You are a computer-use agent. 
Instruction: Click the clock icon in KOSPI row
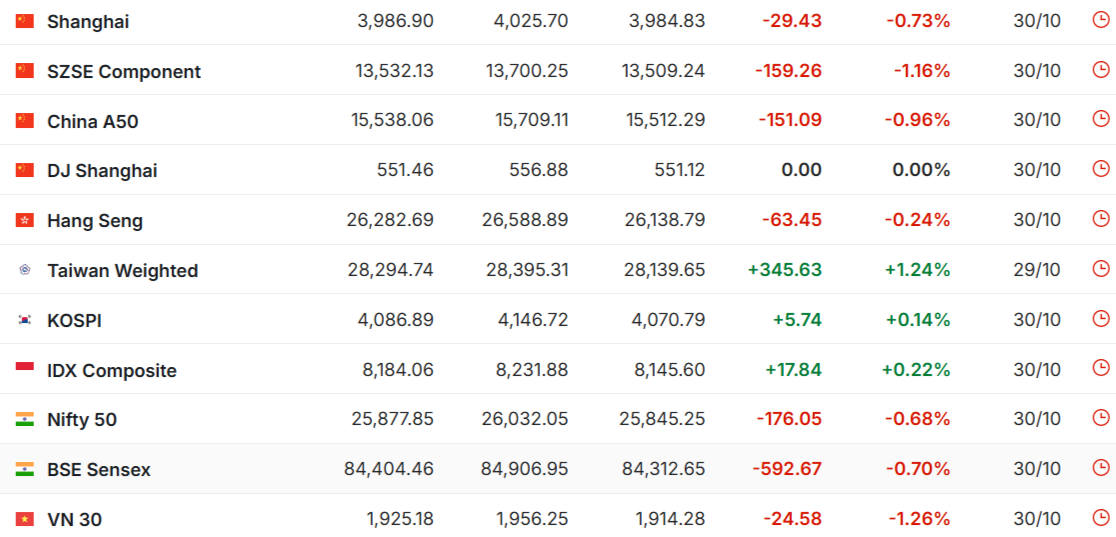[1100, 319]
